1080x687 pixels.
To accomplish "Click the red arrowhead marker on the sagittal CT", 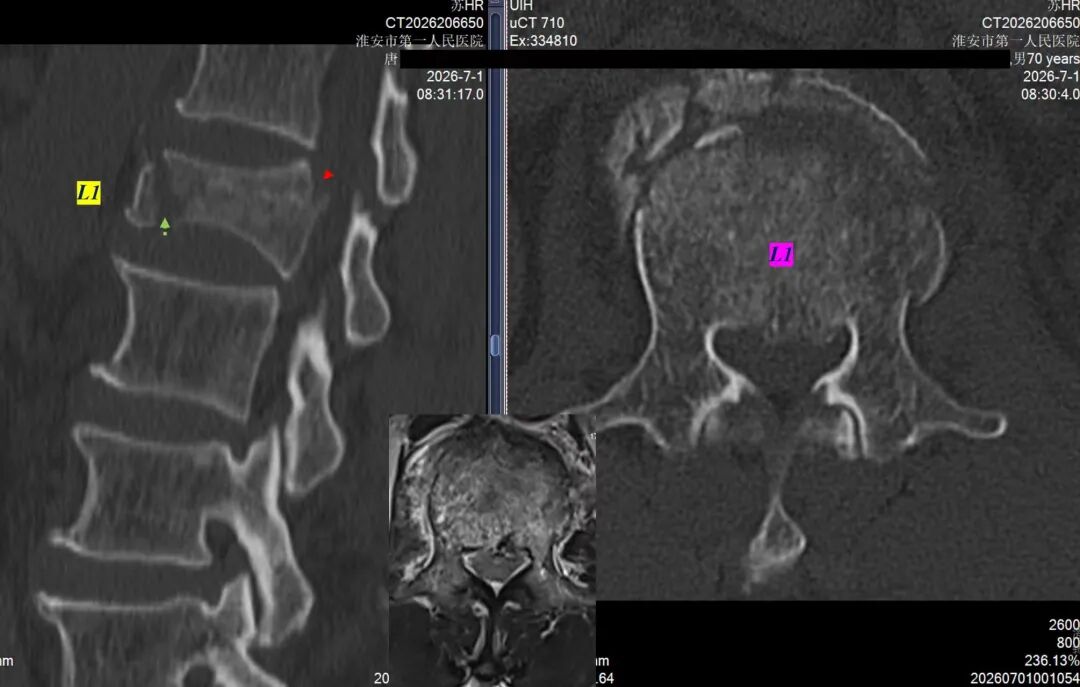I will click(329, 175).
